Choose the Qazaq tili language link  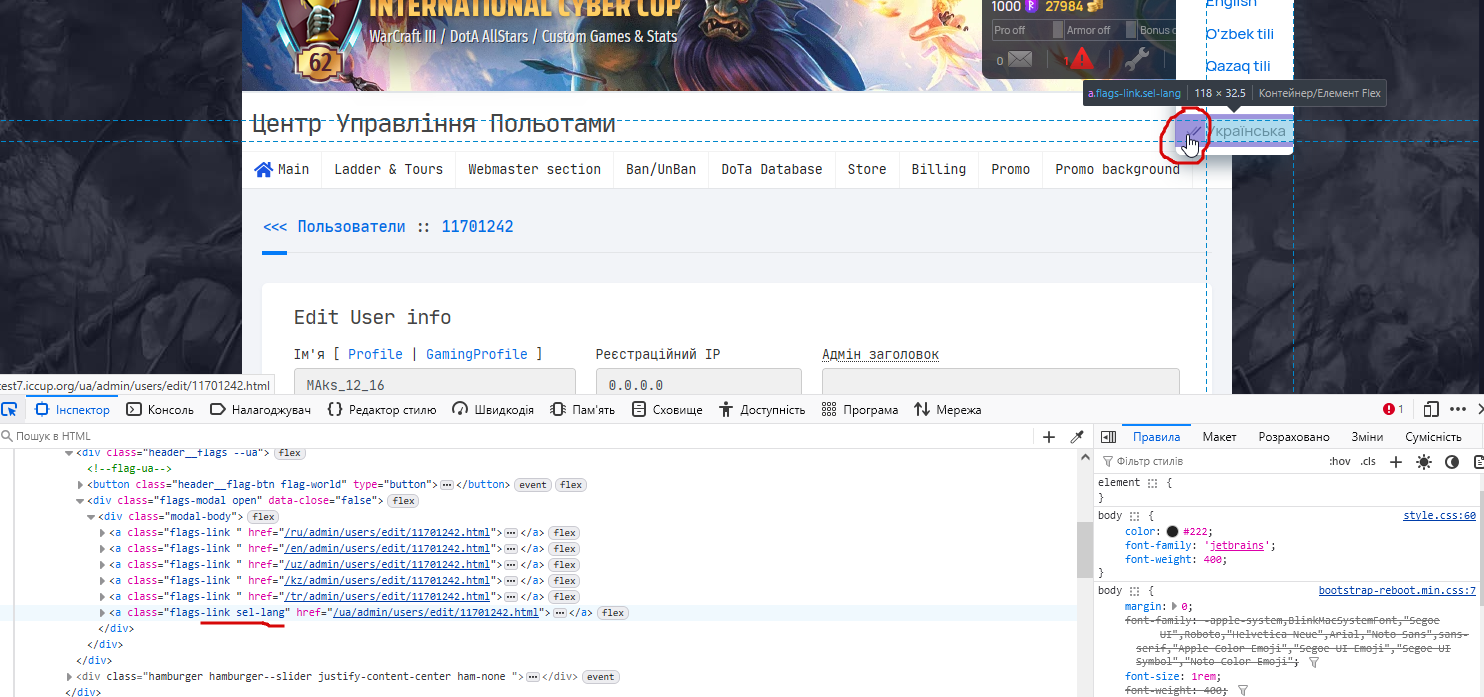(x=1238, y=66)
